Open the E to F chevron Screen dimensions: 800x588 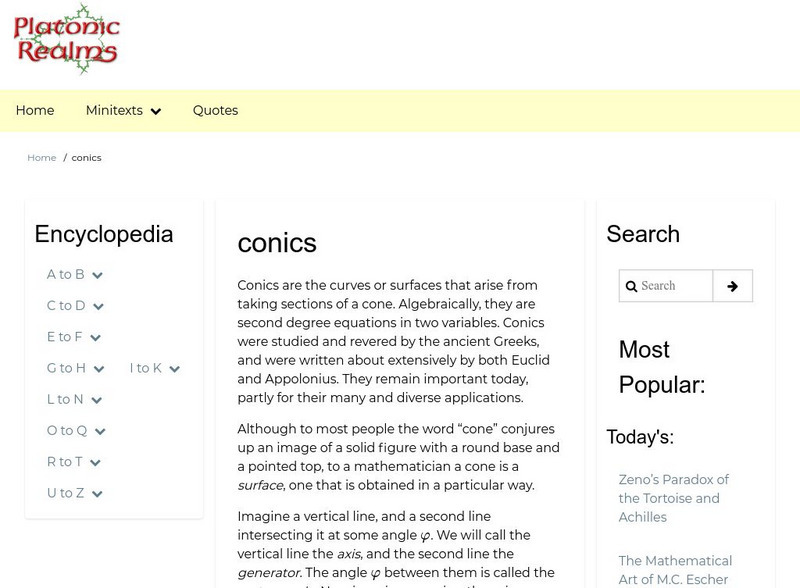coord(95,338)
